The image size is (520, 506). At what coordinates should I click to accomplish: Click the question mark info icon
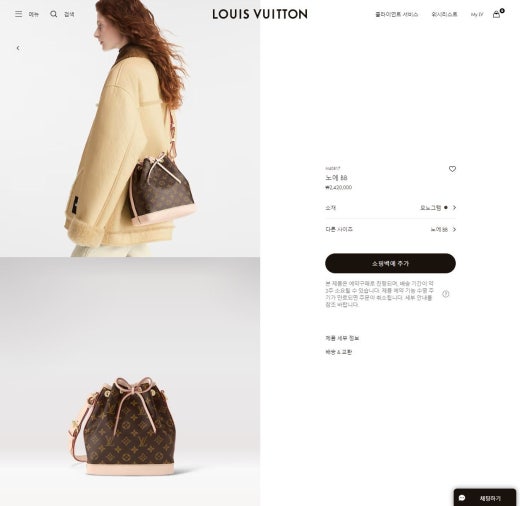pos(446,294)
